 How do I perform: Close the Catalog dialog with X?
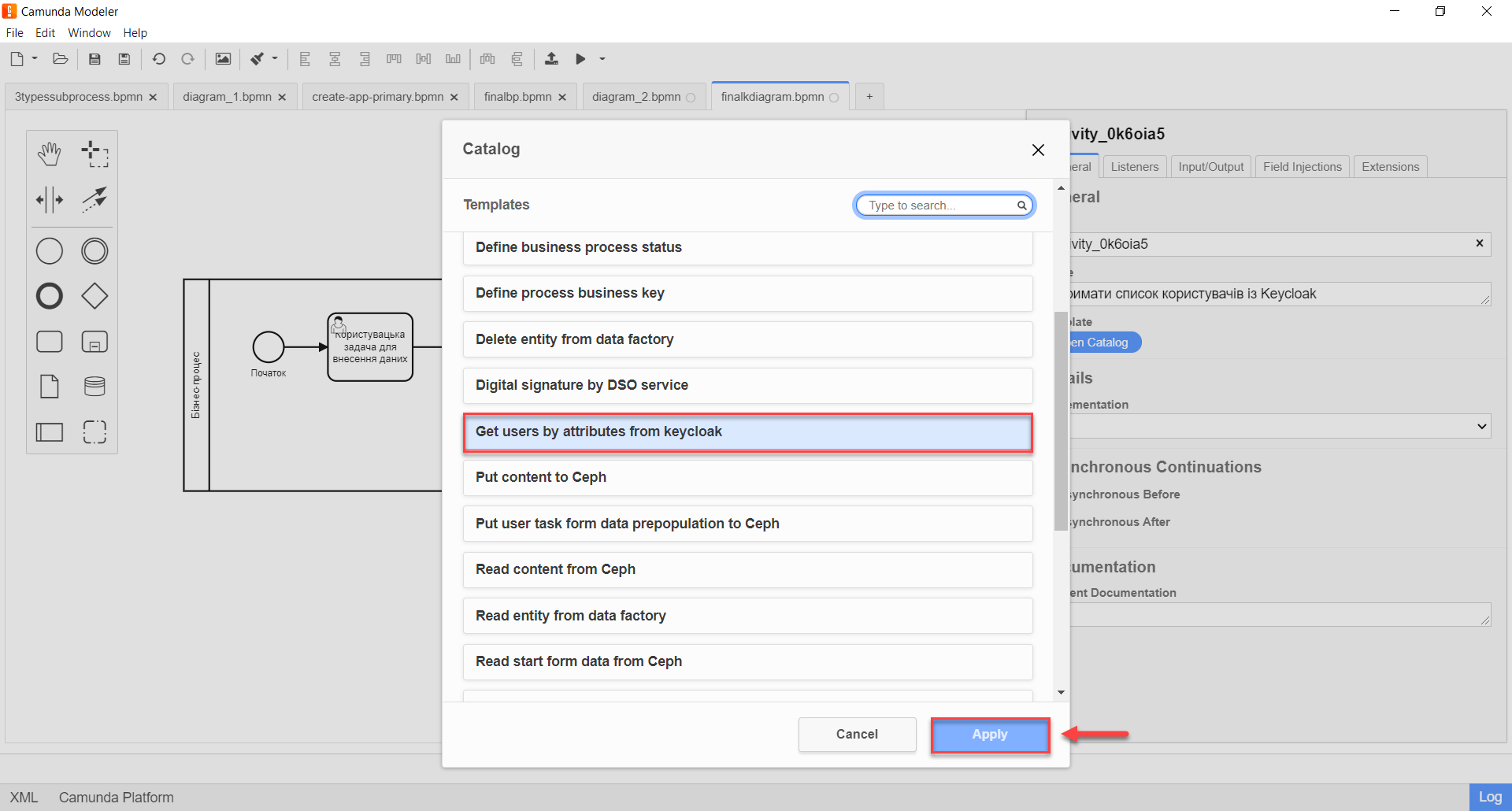point(1038,150)
